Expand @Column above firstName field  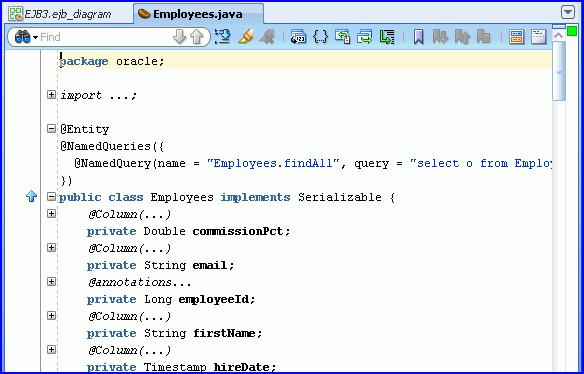point(51,316)
